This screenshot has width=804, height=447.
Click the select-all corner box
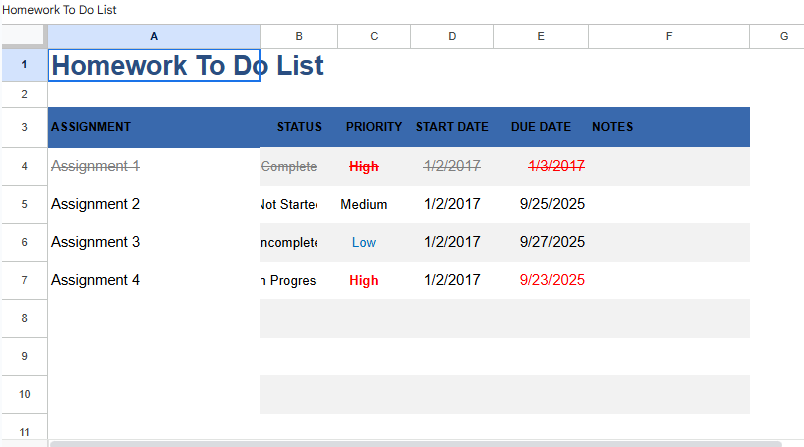pyautogui.click(x=24, y=36)
